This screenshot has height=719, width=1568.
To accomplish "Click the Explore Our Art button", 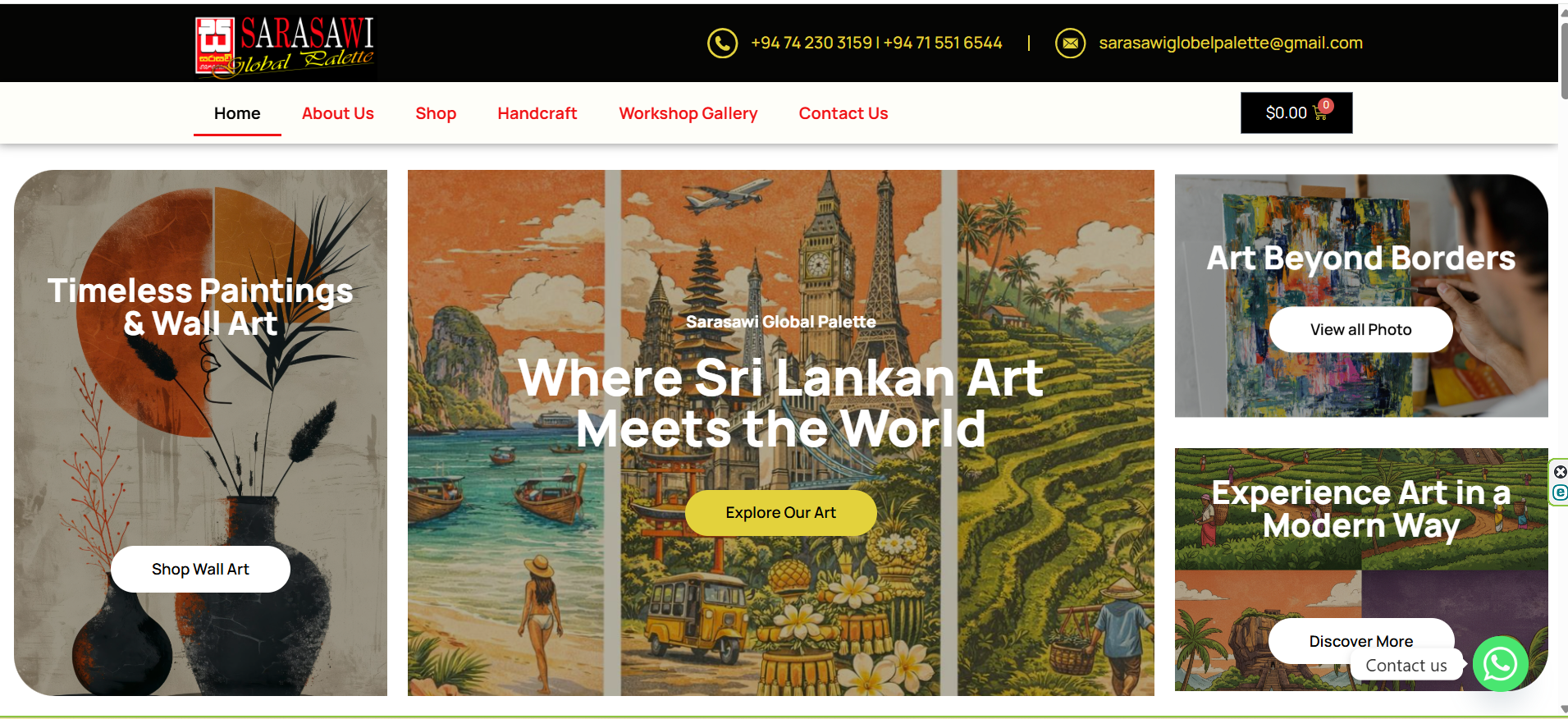I will coord(780,513).
